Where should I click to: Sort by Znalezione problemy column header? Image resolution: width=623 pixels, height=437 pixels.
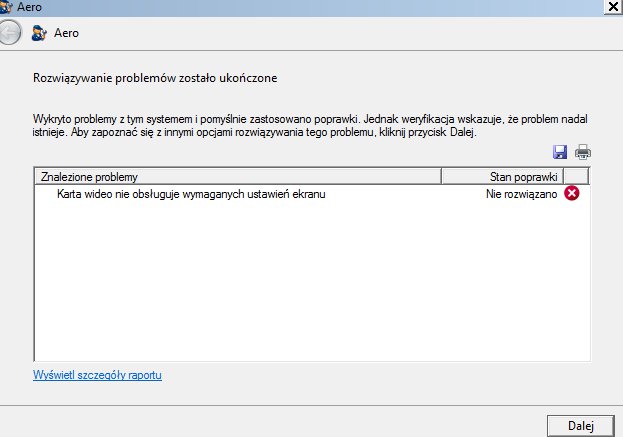[x=238, y=176]
